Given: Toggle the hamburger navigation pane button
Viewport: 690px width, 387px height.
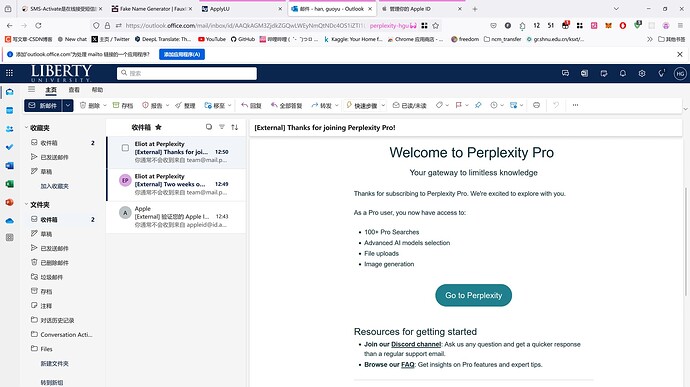Looking at the screenshot, I should (x=31, y=89).
